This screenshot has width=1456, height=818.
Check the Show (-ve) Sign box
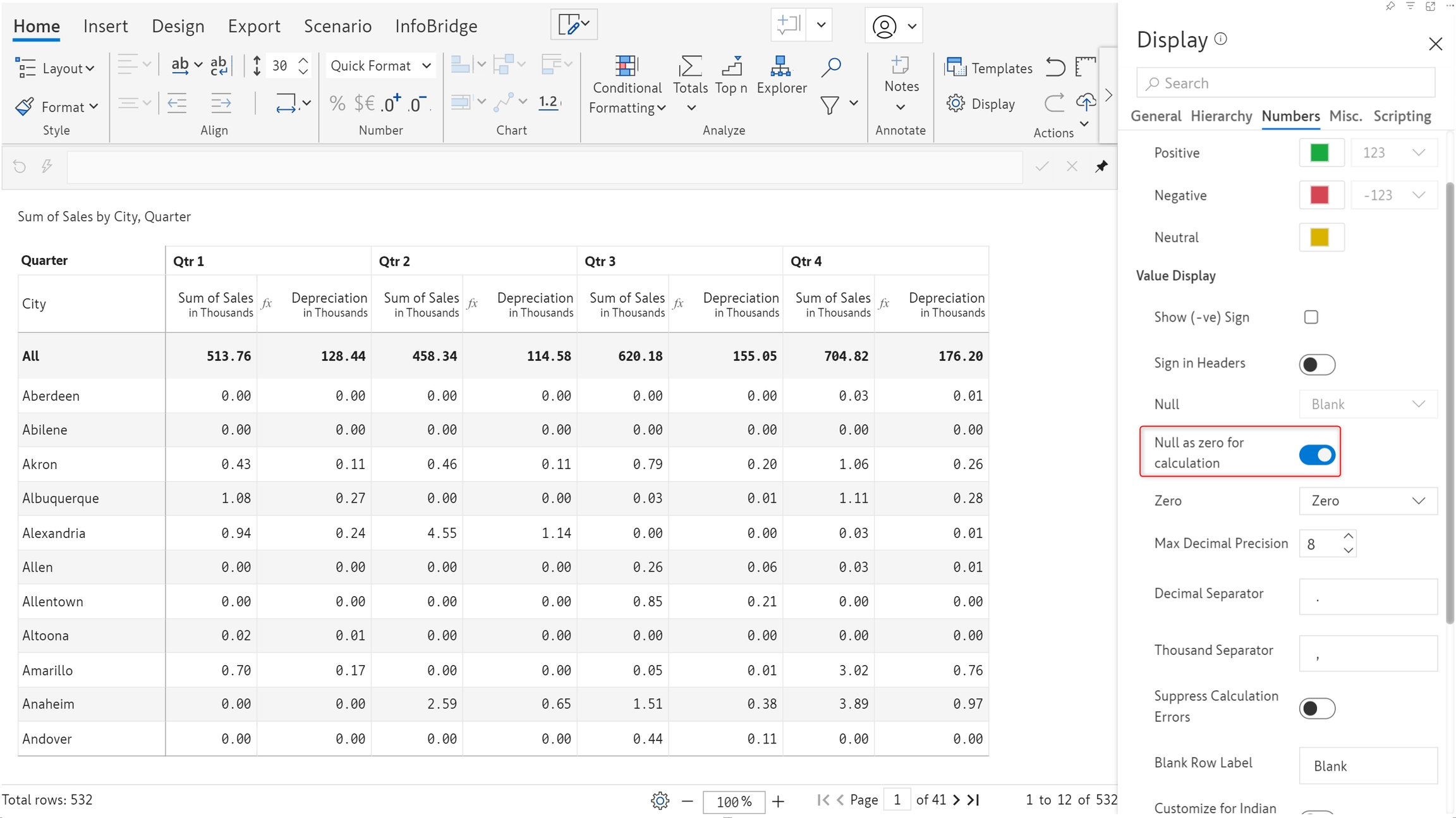coord(1311,317)
